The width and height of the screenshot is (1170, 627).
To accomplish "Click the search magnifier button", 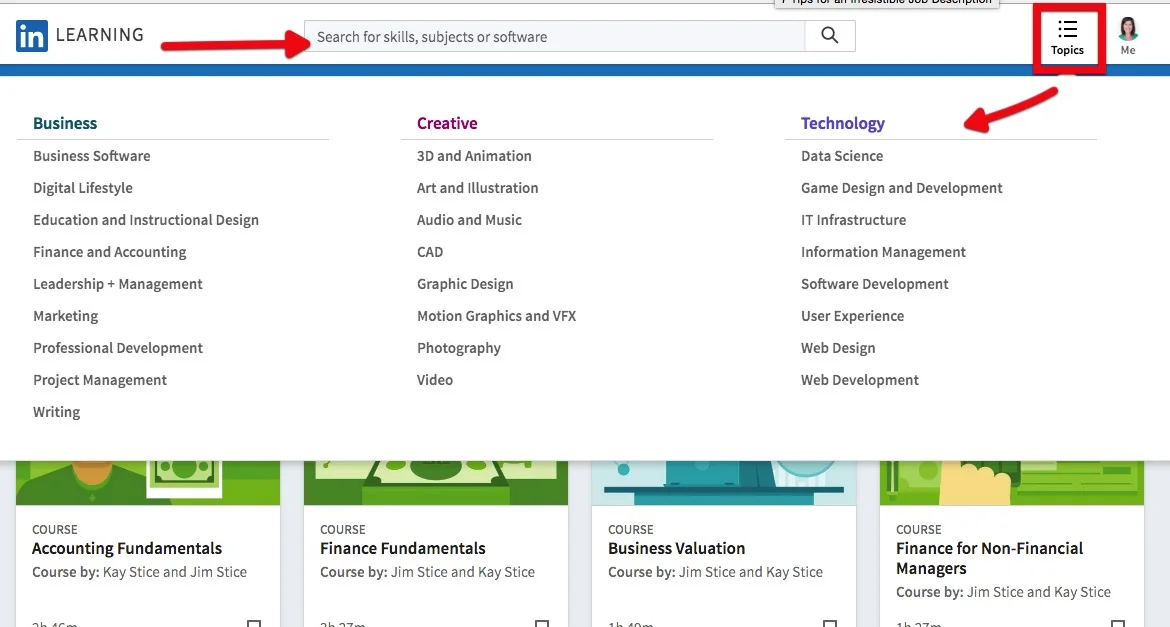I will [x=830, y=36].
